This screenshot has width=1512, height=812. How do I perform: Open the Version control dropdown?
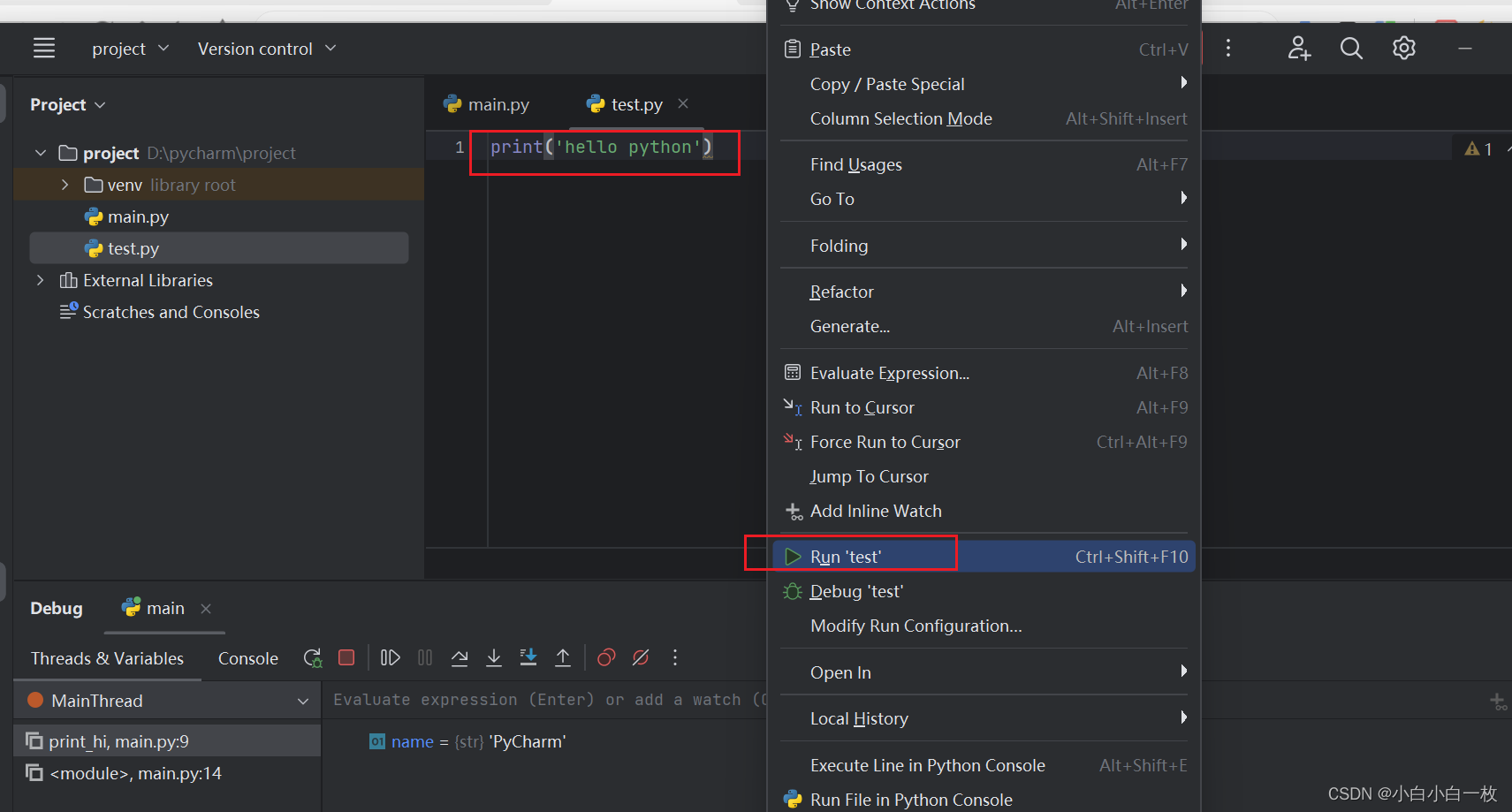pos(267,49)
